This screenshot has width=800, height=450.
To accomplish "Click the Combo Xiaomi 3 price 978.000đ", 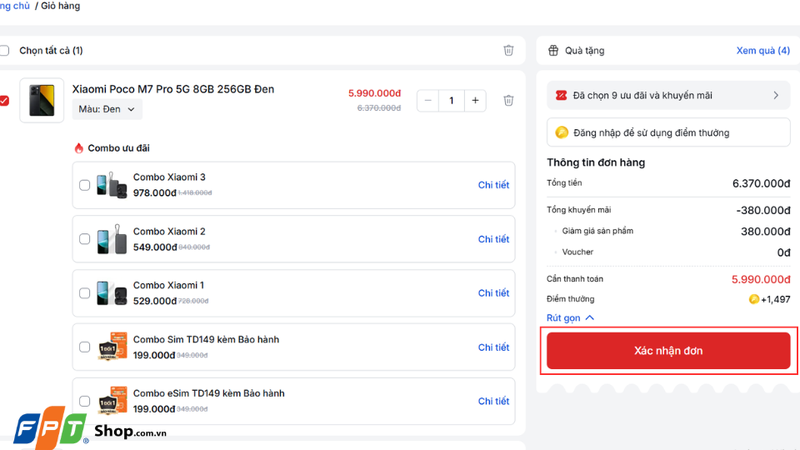I will click(155, 193).
